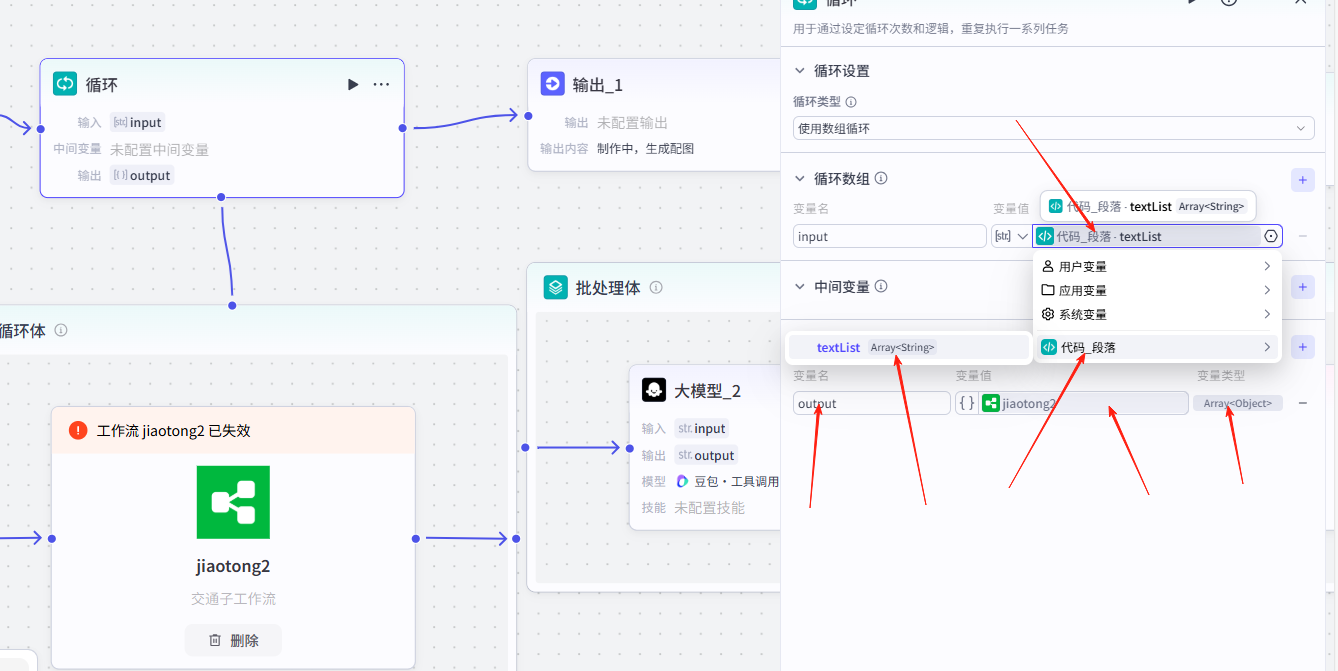
Task: Collapse the 循环设置 section
Action: [799, 71]
